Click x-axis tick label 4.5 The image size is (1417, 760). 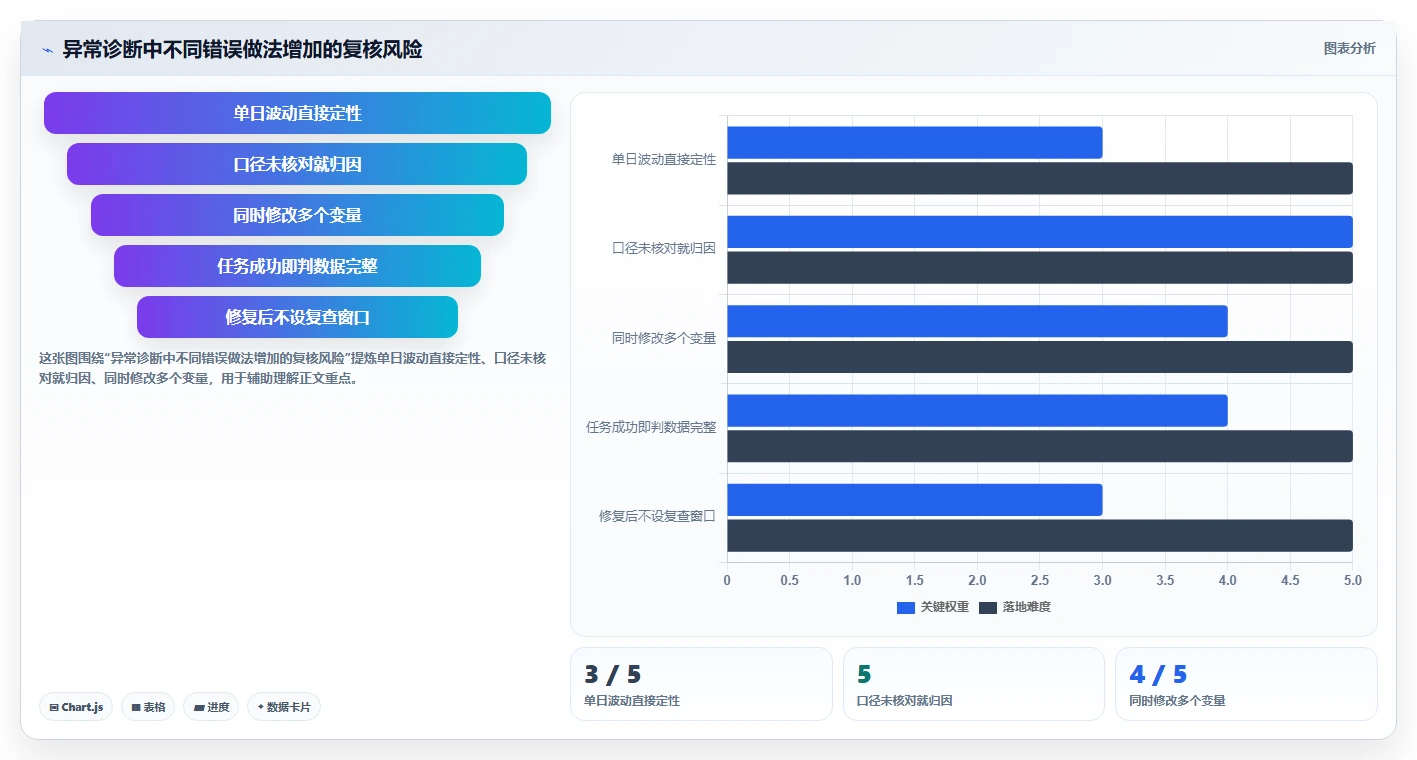pyautogui.click(x=1290, y=580)
